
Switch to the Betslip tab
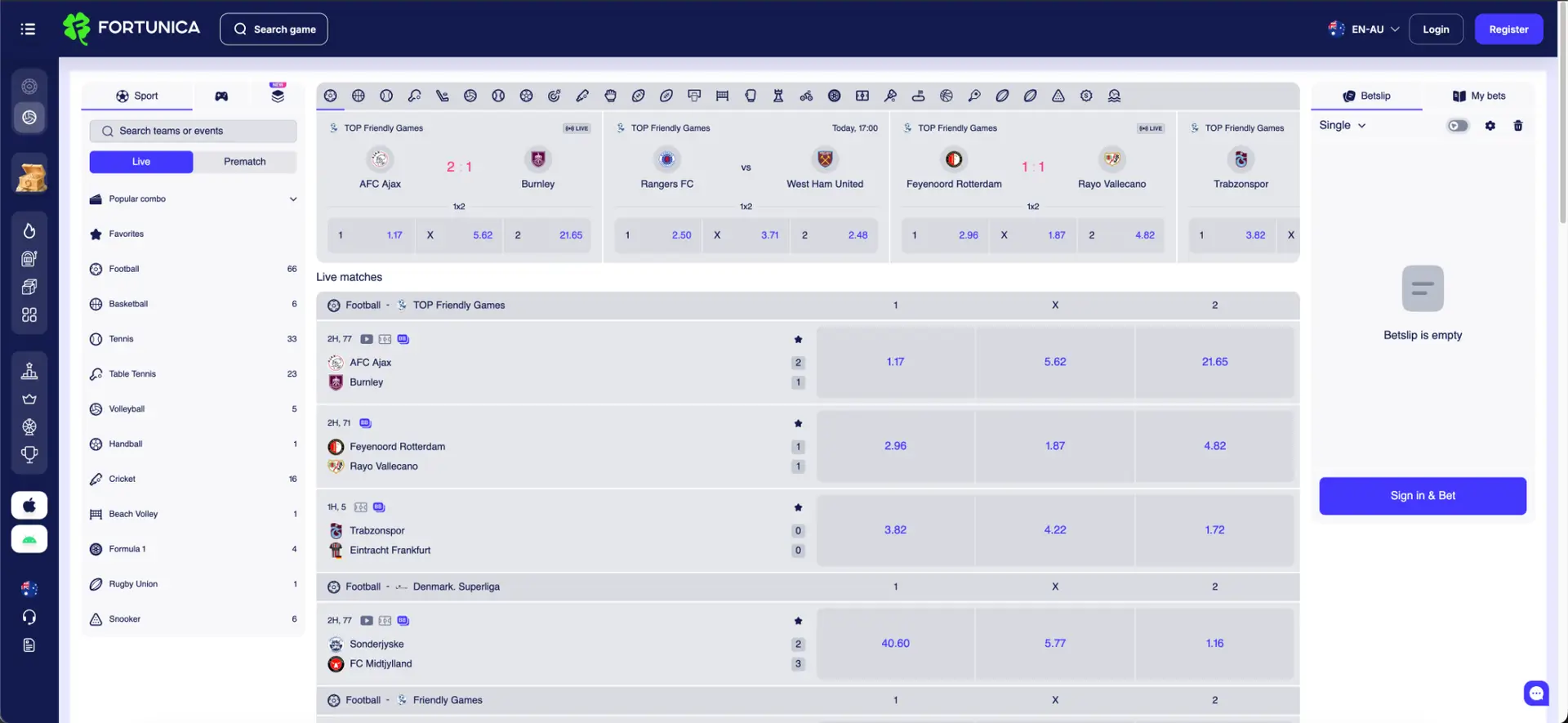tap(1366, 96)
